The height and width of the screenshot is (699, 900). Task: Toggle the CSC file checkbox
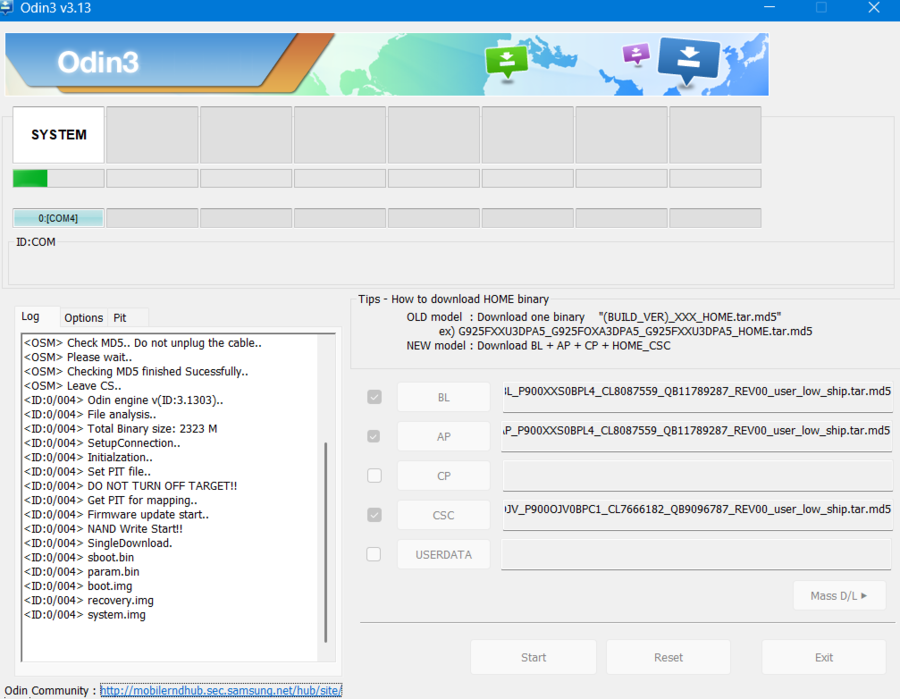[374, 515]
